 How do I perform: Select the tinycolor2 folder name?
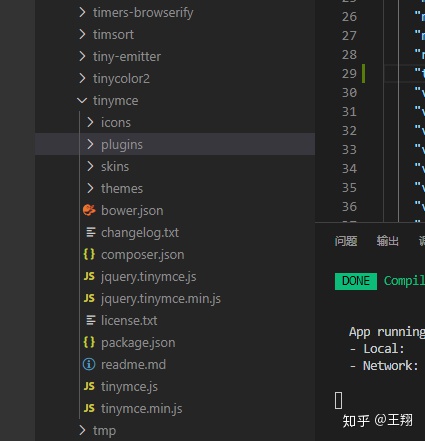click(x=121, y=78)
